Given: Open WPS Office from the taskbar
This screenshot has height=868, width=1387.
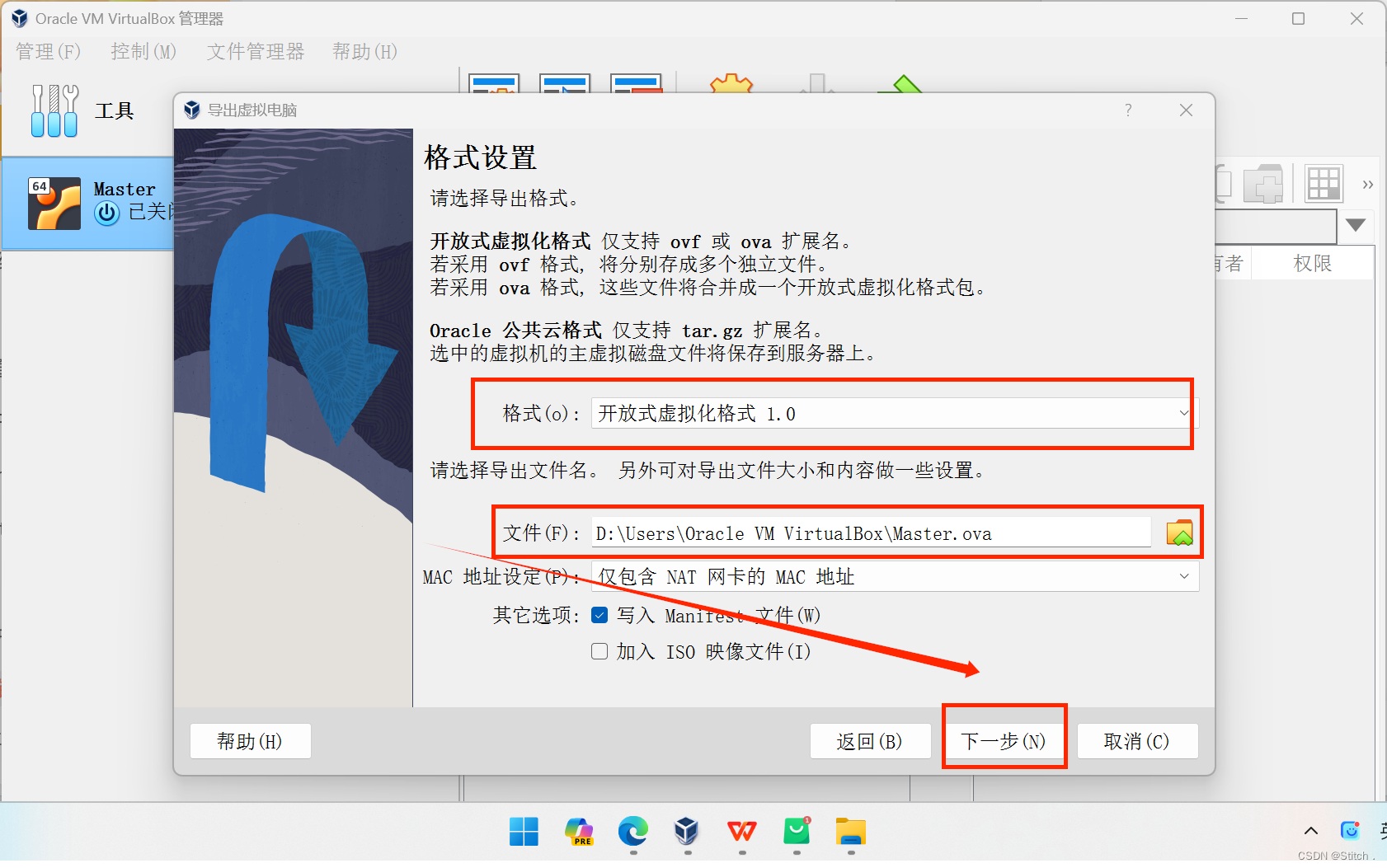Looking at the screenshot, I should (741, 831).
